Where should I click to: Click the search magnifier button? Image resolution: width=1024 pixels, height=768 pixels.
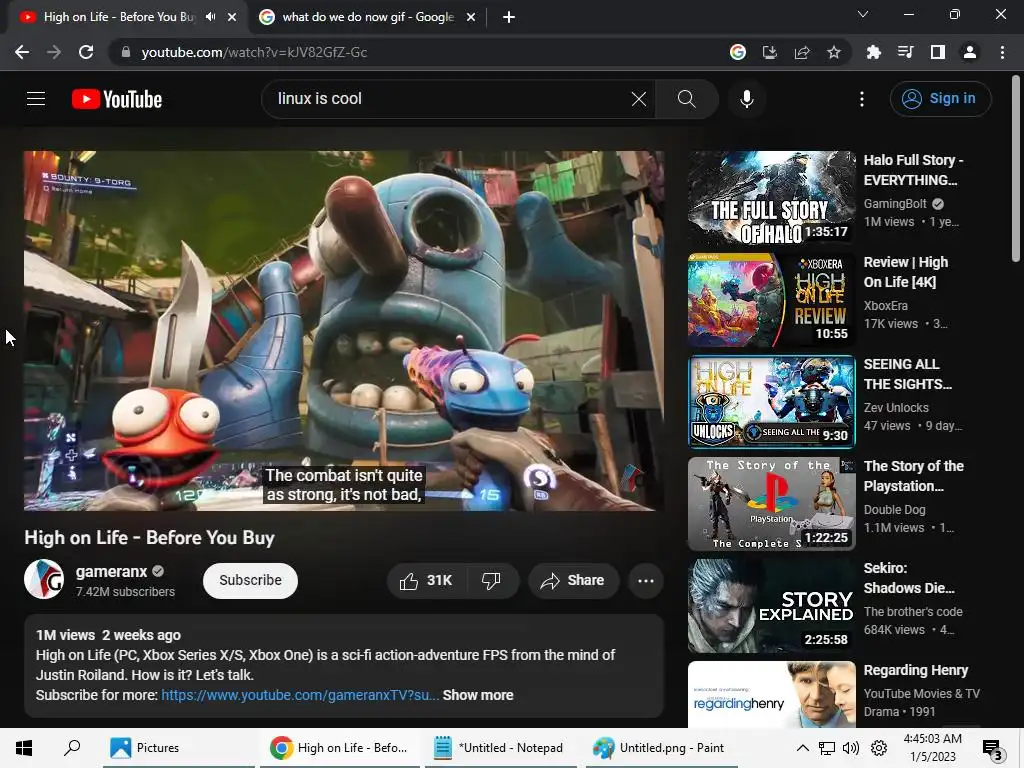[686, 99]
